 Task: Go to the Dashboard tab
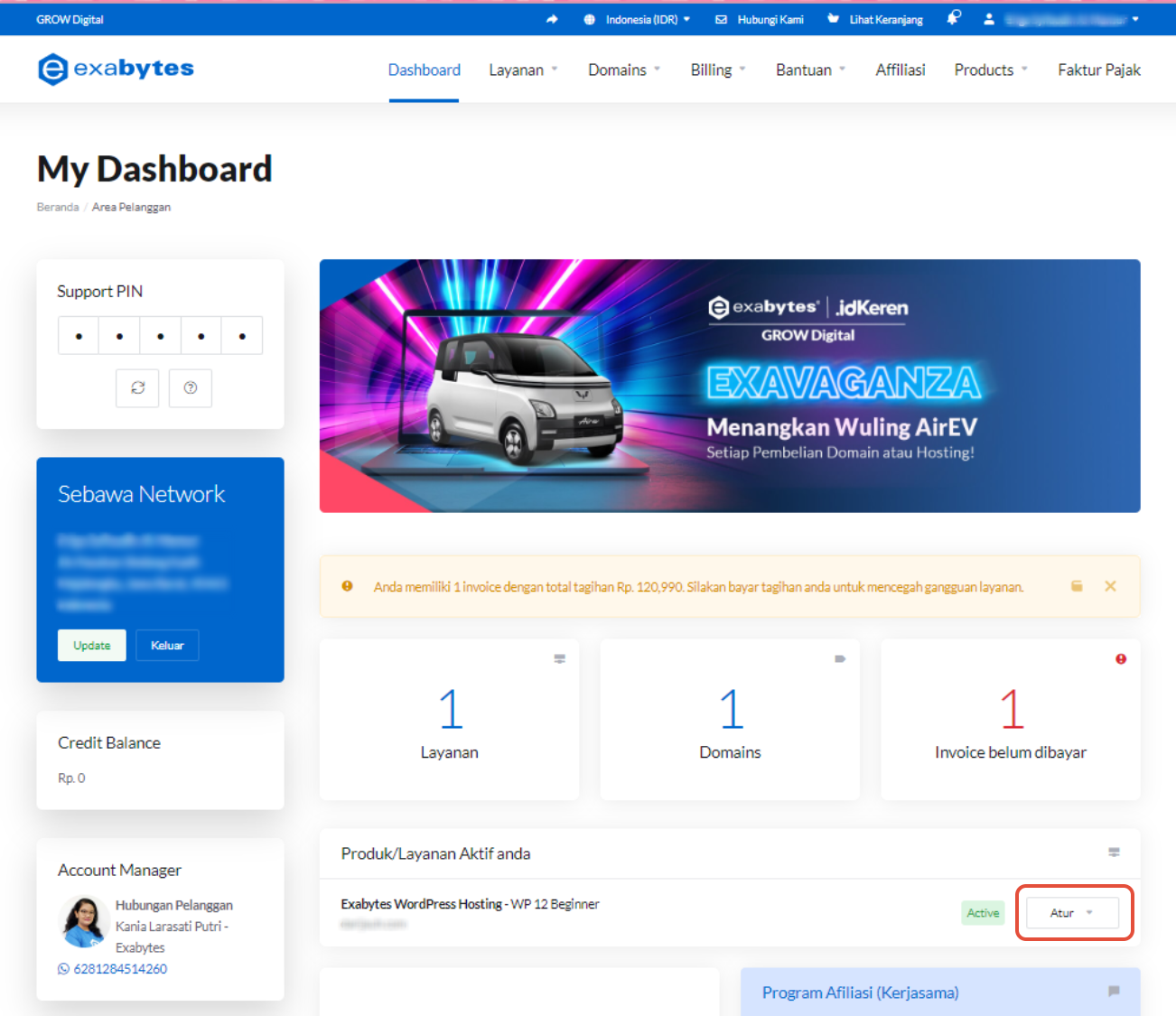425,70
